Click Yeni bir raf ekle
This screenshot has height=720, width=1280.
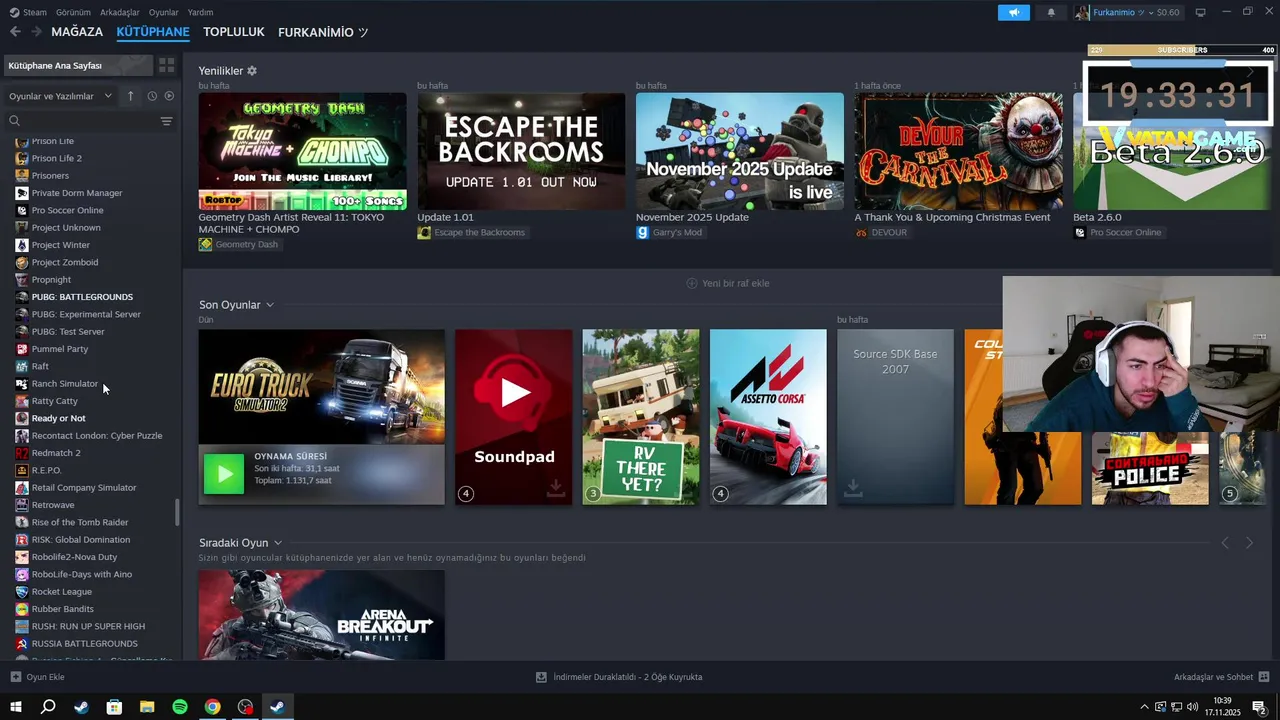tap(728, 283)
